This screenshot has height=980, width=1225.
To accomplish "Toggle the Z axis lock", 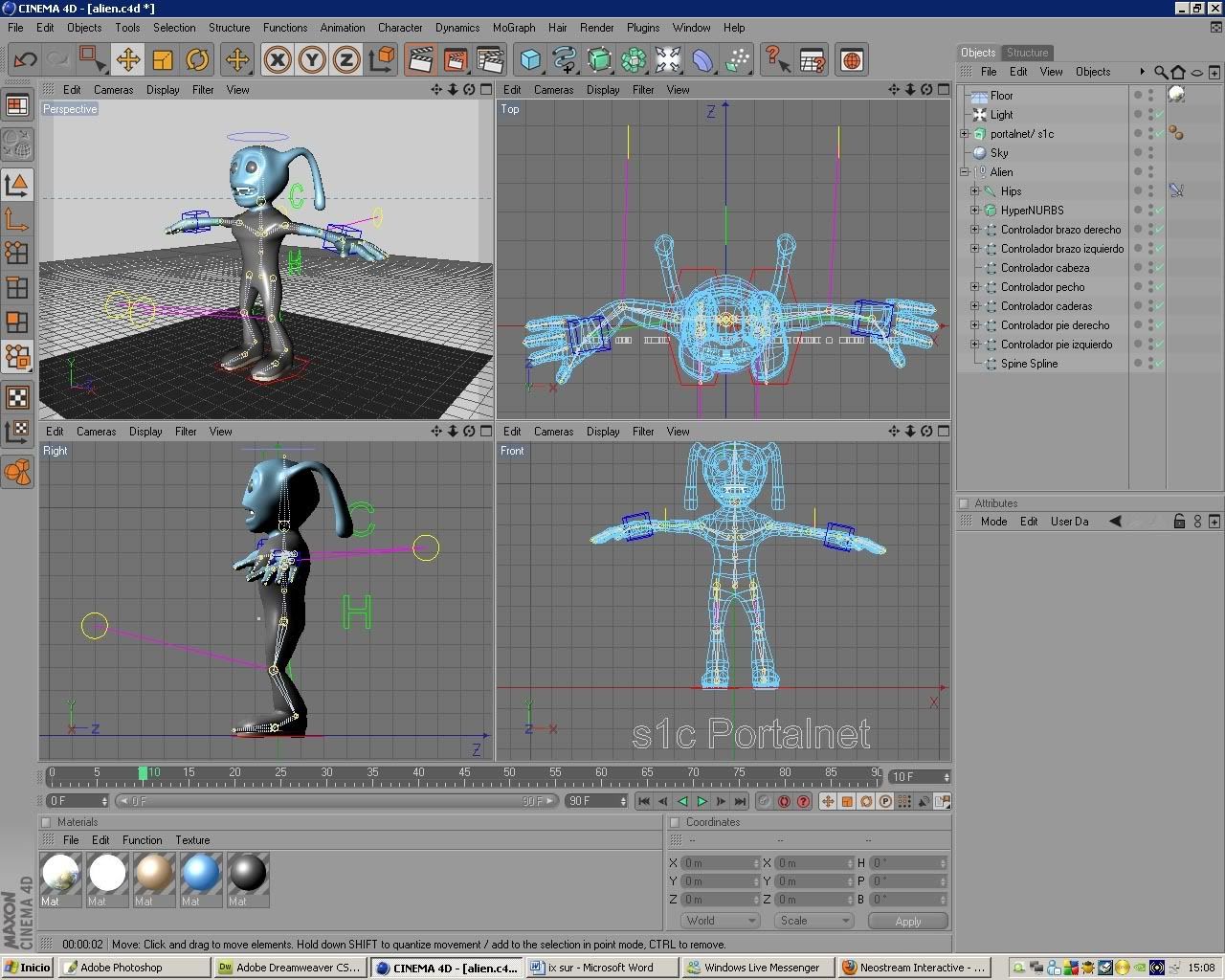I will click(346, 60).
